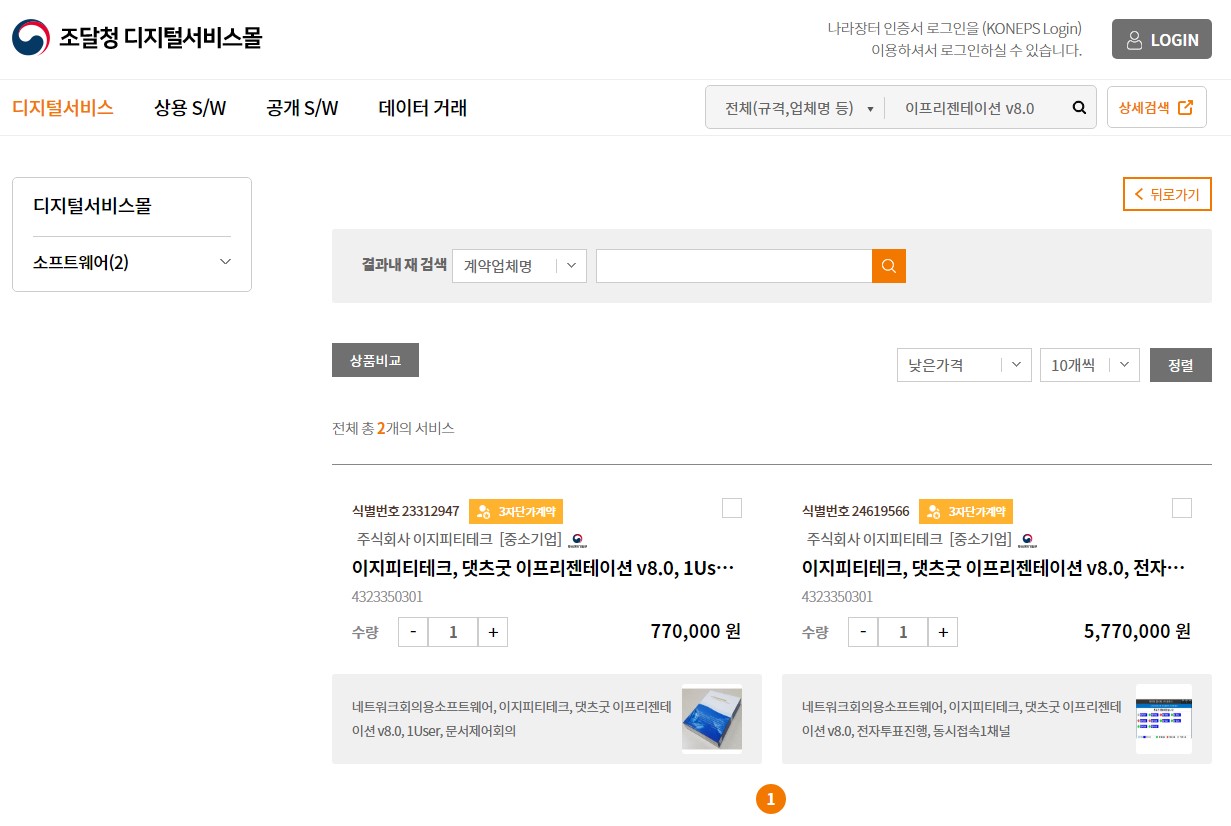Click the 디지털서비스몰 sidebar heading
Screen dimensions: 1231x826
[92, 206]
